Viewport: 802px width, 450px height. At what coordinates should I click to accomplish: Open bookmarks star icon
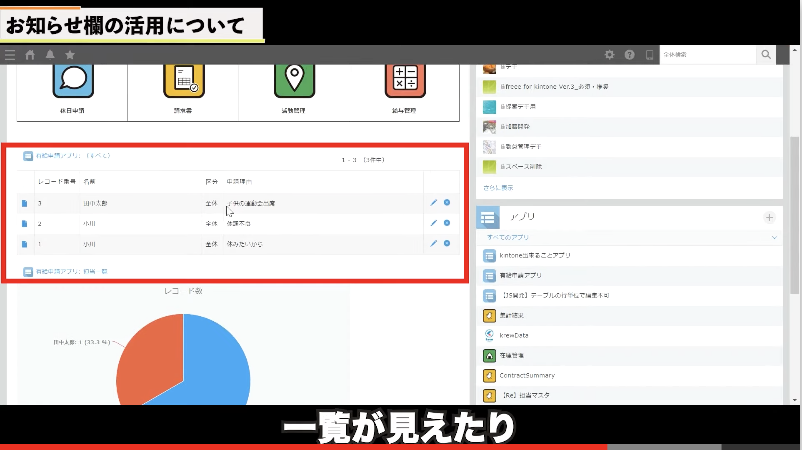point(70,55)
